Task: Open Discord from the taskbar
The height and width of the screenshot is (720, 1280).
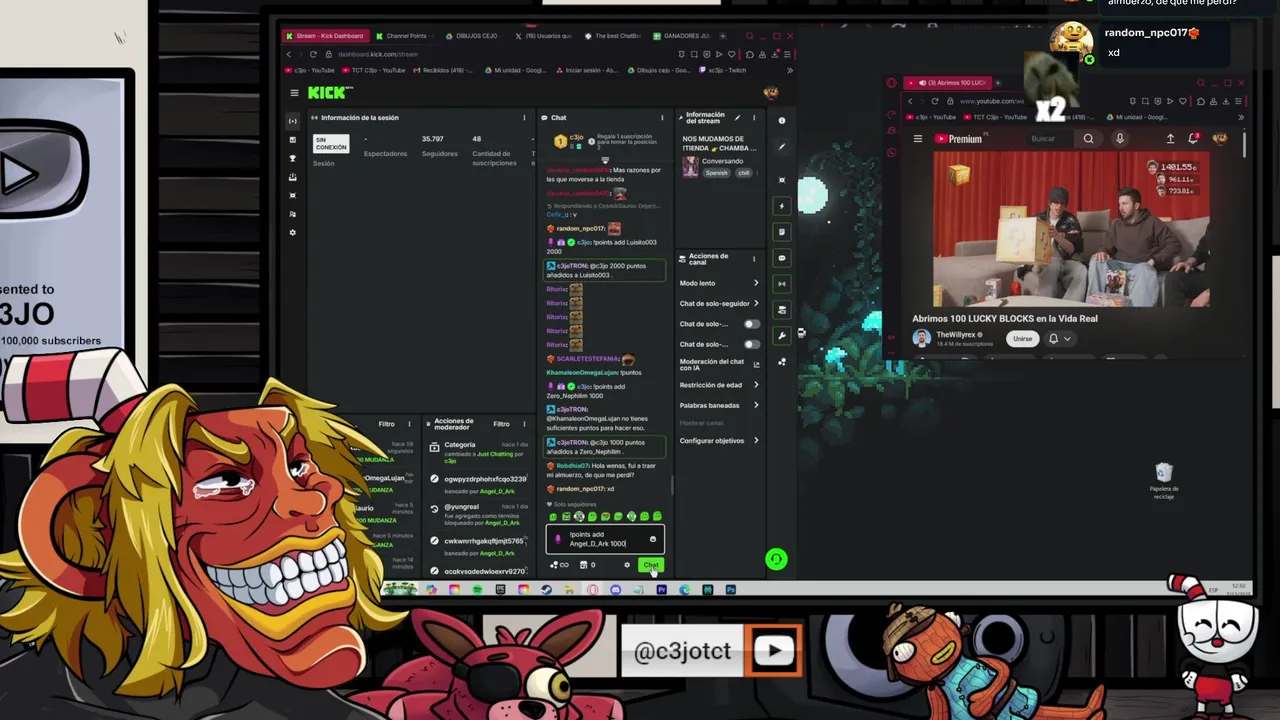Action: (x=615, y=590)
